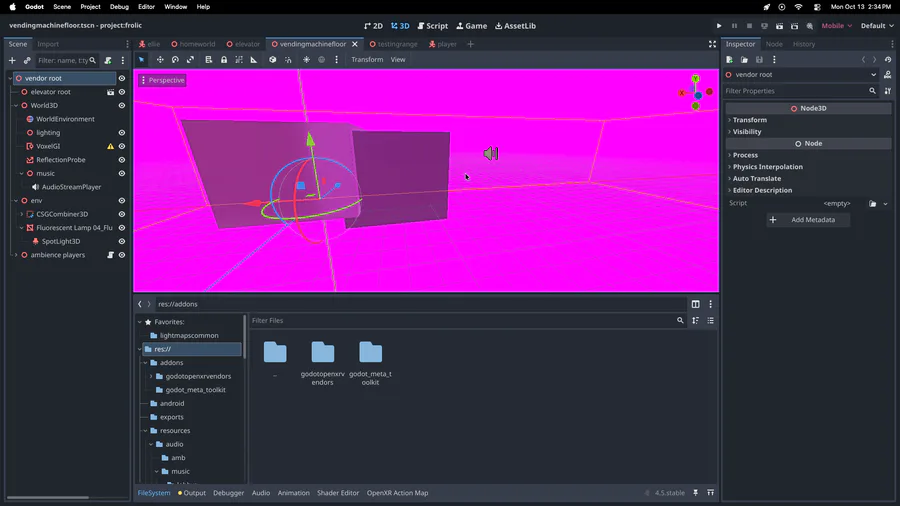Toggle visibility of World3D node
Image resolution: width=900 pixels, height=506 pixels.
[122, 106]
